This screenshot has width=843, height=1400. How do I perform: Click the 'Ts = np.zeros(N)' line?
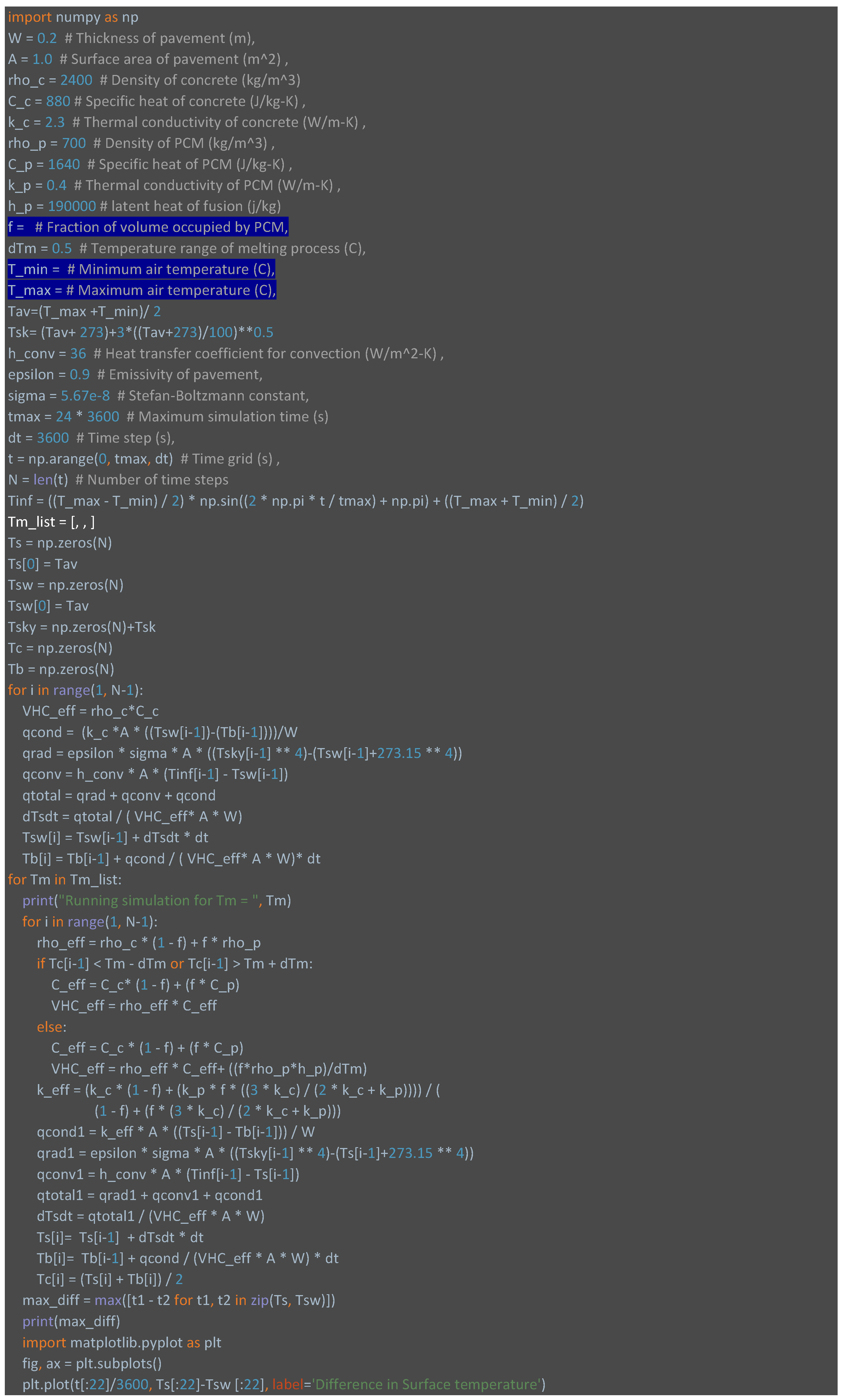click(x=60, y=543)
